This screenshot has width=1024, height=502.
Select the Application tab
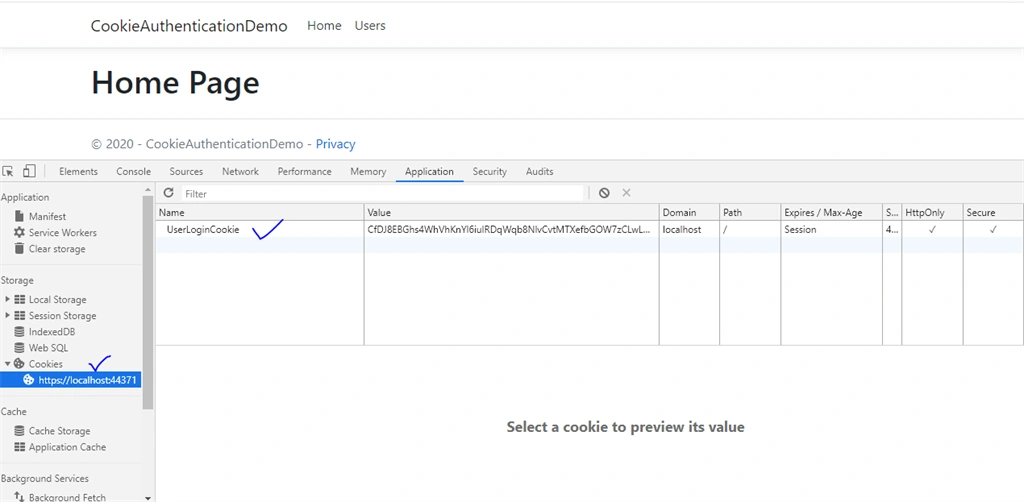coord(429,172)
